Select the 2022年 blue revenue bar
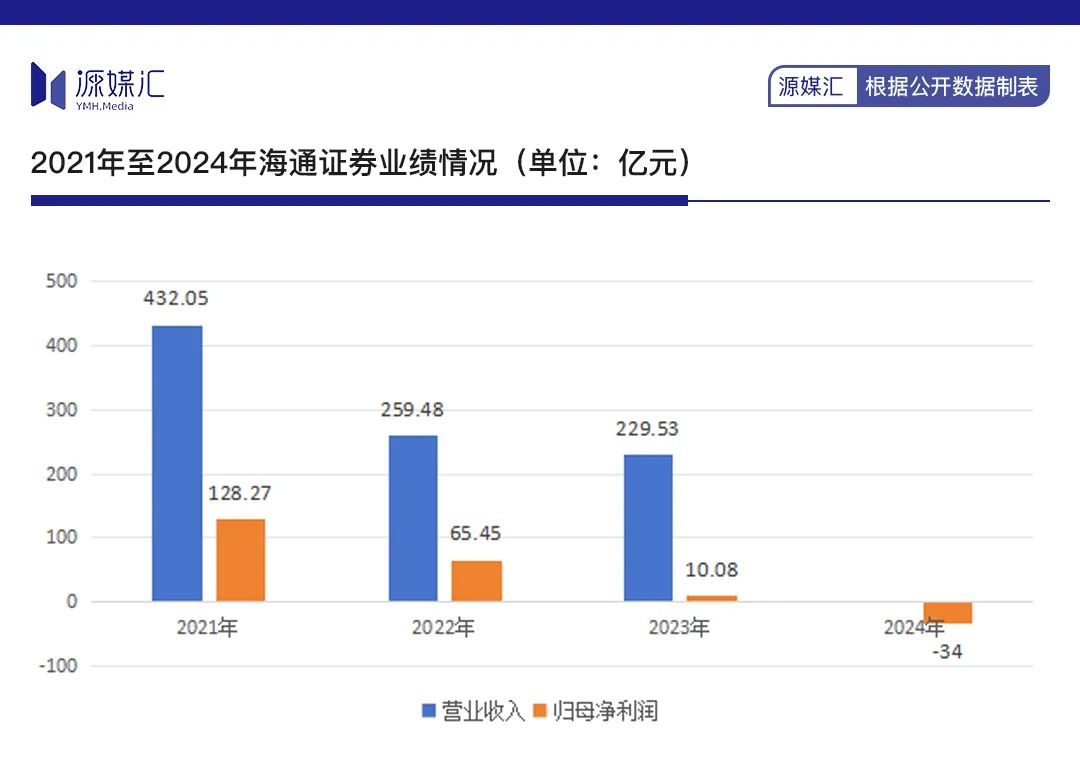The image size is (1080, 764). pos(413,518)
